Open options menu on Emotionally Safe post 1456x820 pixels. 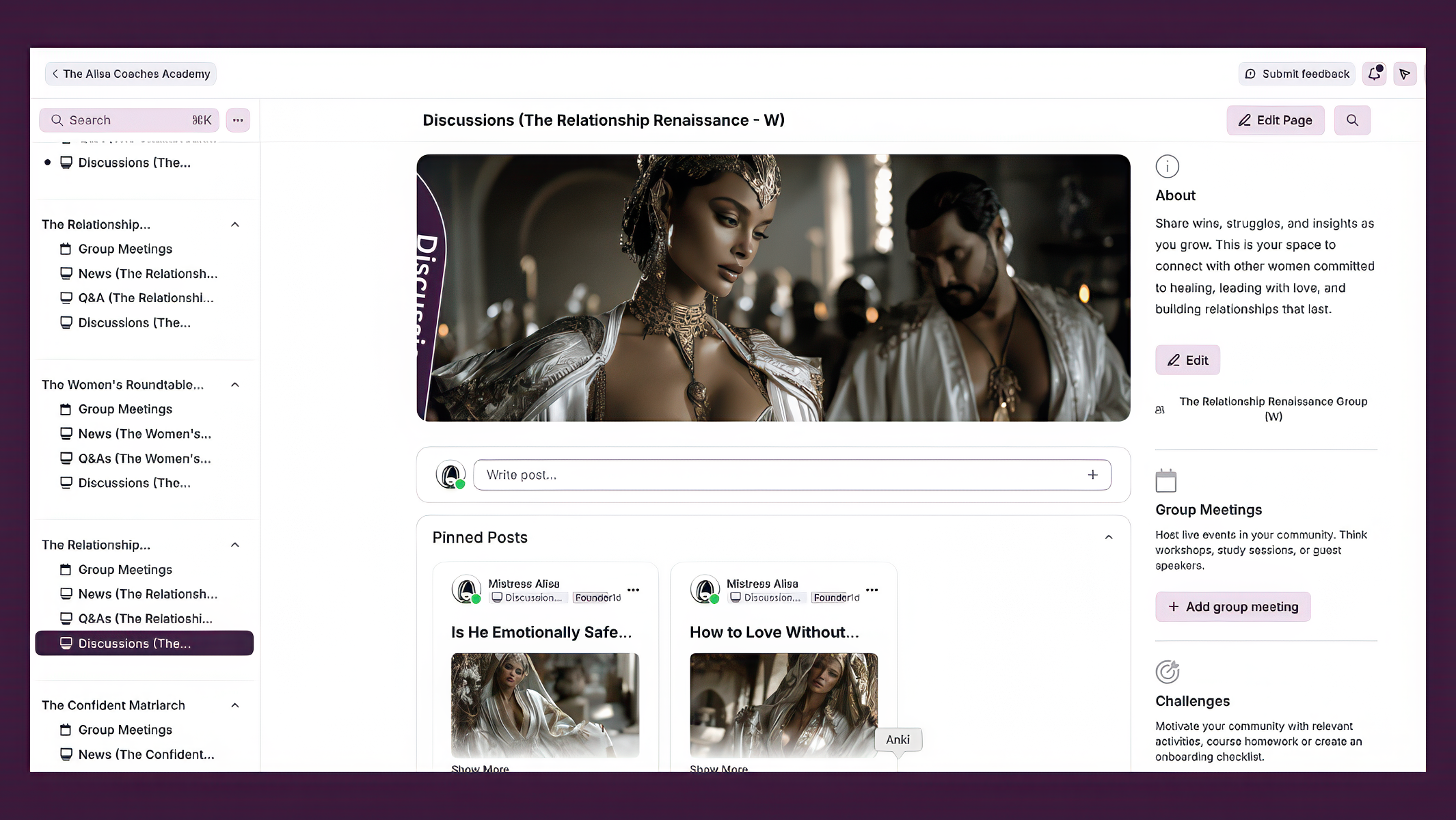(x=634, y=590)
